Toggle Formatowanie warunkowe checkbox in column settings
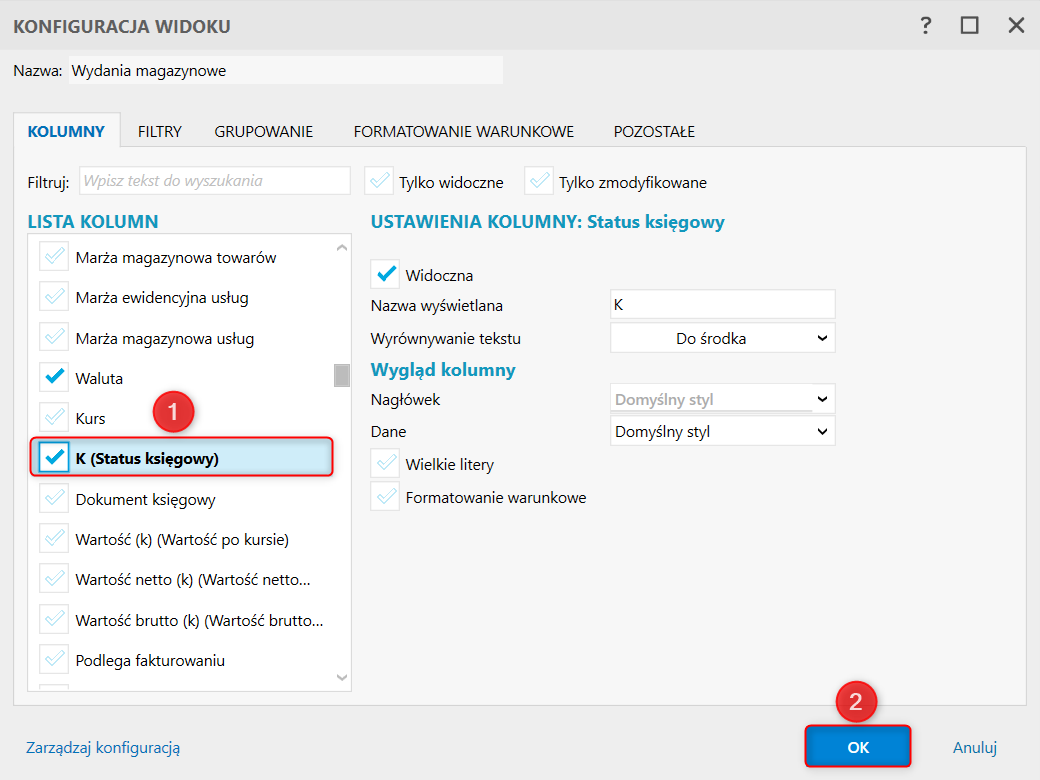 pyautogui.click(x=385, y=497)
